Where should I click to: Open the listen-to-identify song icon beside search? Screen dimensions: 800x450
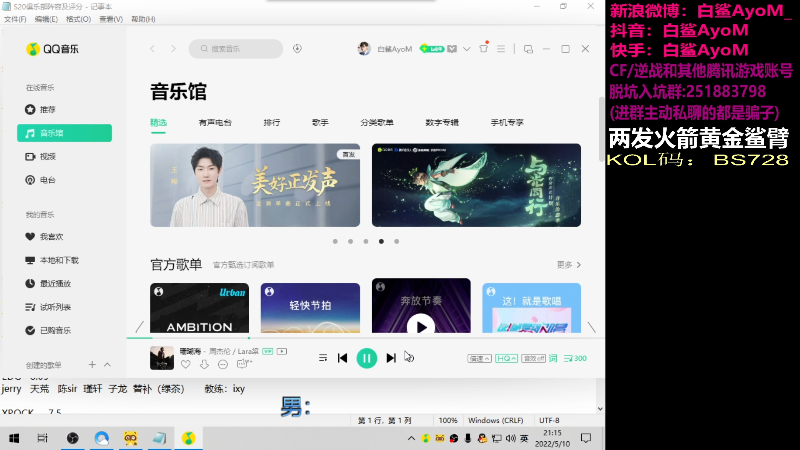point(297,48)
